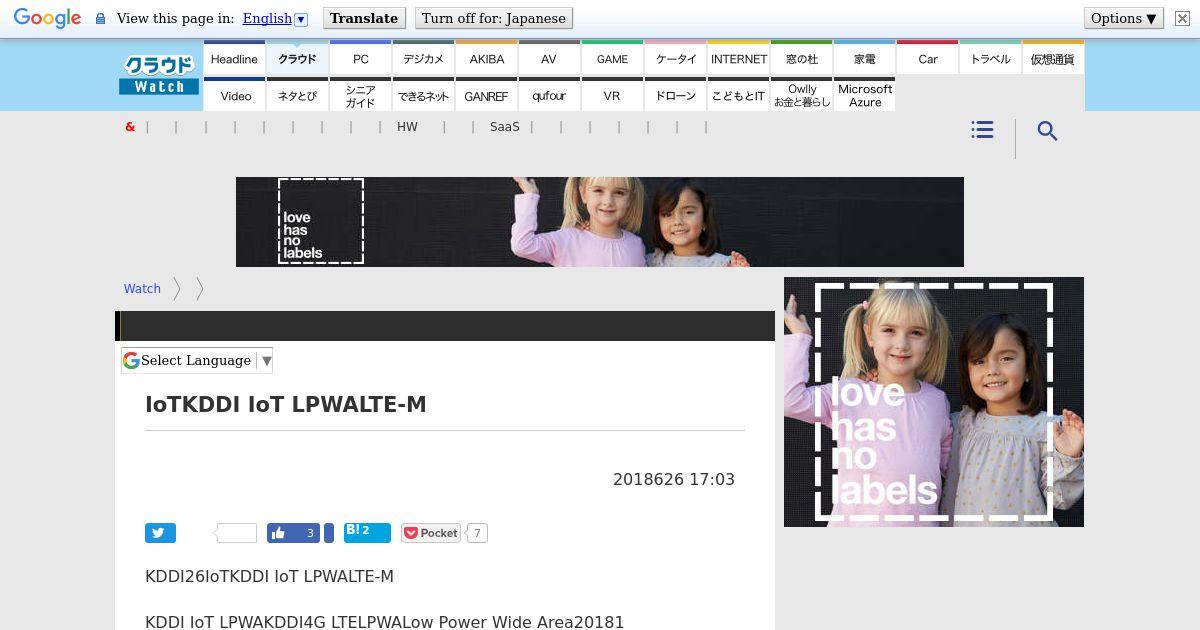1200x630 pixels.
Task: Click the Watch breadcrumb link
Action: click(x=142, y=288)
